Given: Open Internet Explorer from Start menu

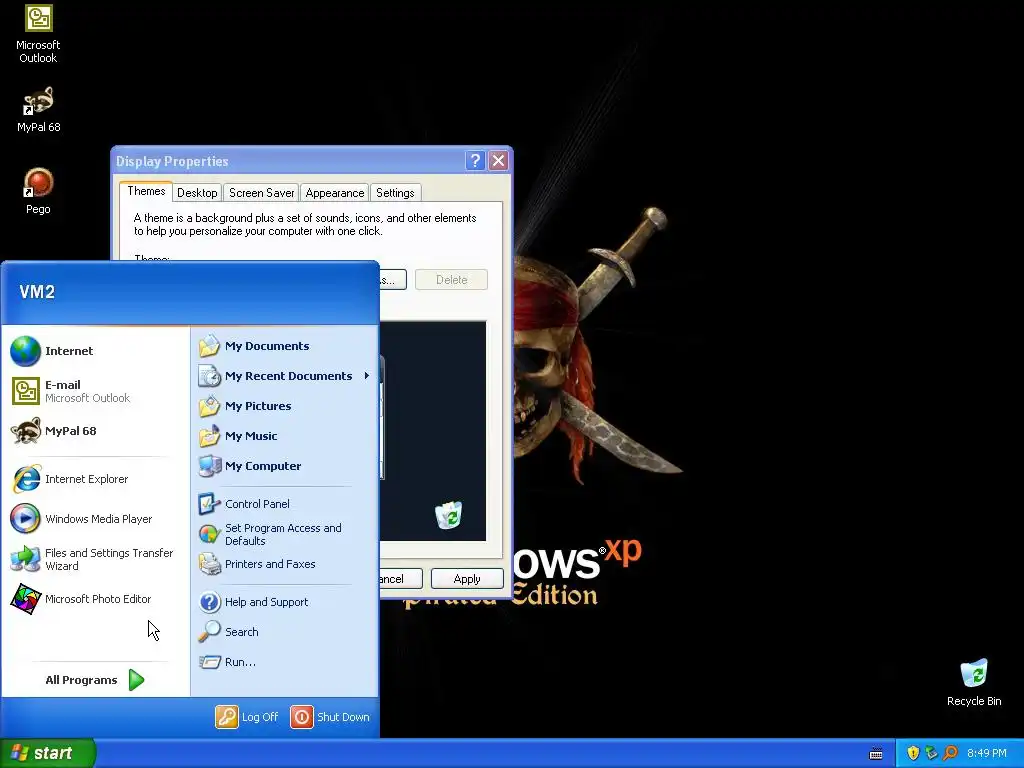Looking at the screenshot, I should click(96, 479).
